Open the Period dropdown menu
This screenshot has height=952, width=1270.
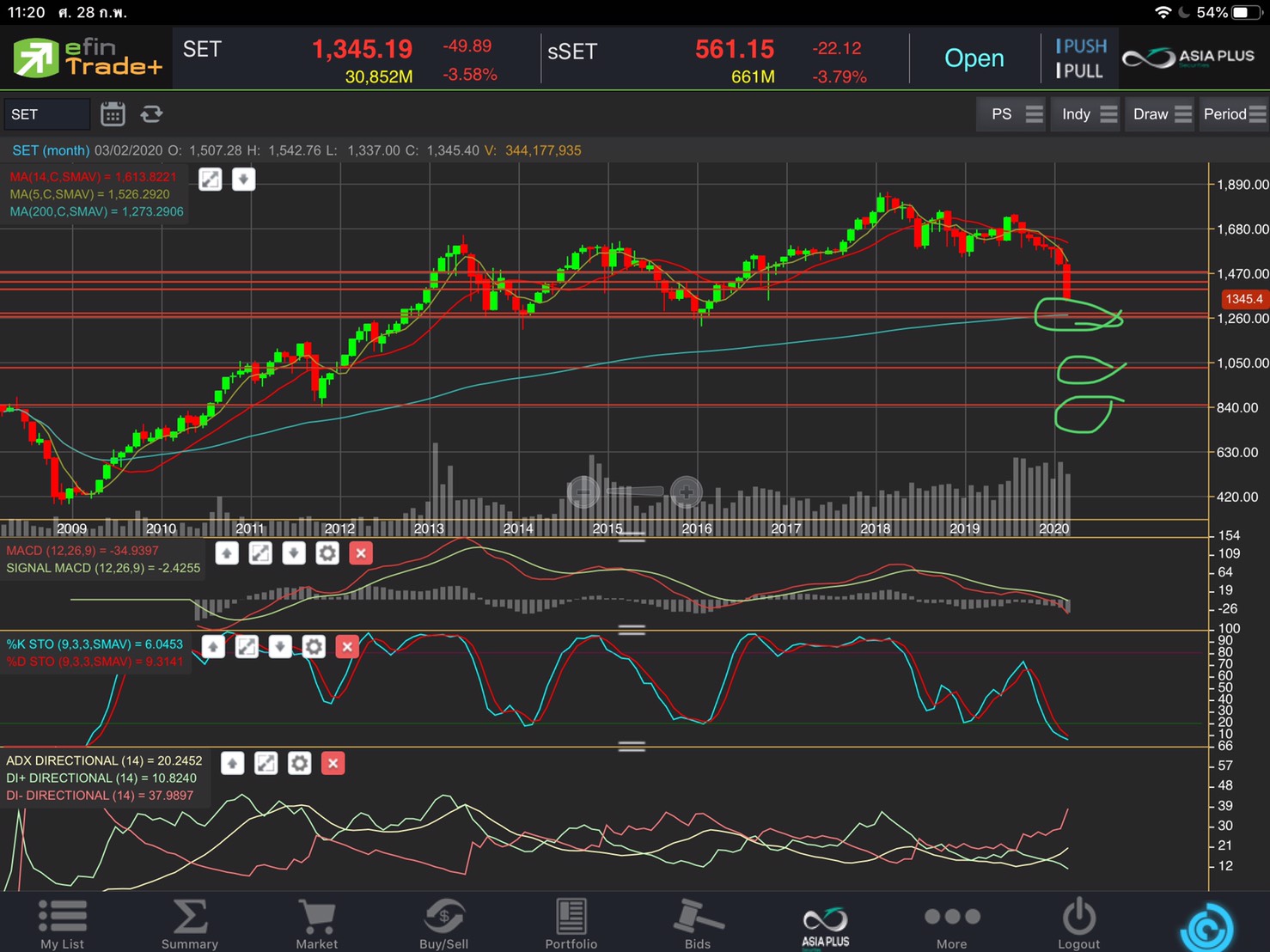click(1234, 114)
